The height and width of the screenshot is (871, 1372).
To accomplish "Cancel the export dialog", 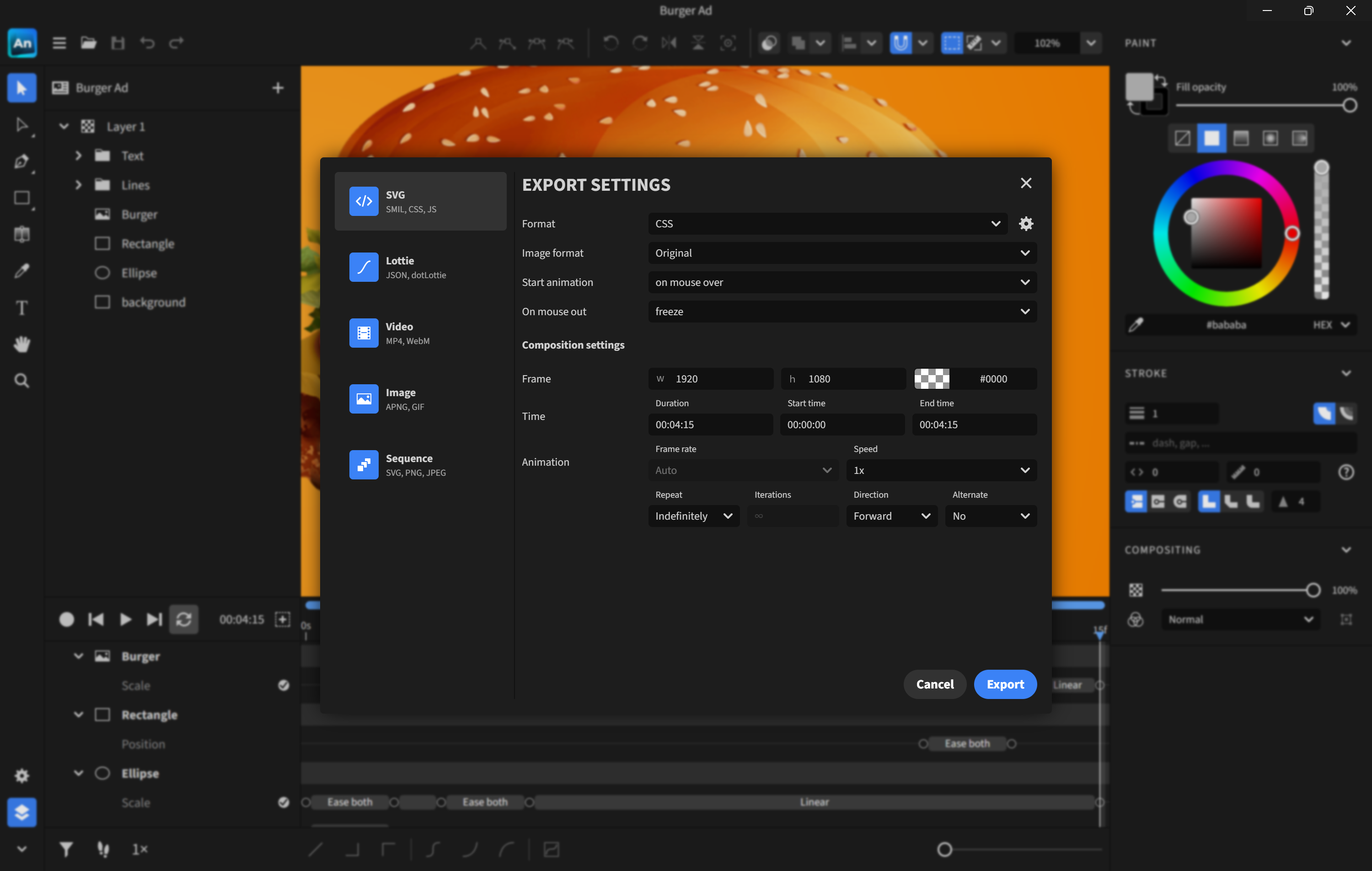I will pos(934,684).
